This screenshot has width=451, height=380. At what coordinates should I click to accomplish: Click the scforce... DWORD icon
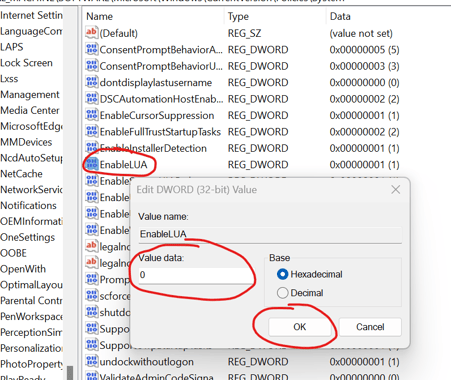pyautogui.click(x=91, y=296)
